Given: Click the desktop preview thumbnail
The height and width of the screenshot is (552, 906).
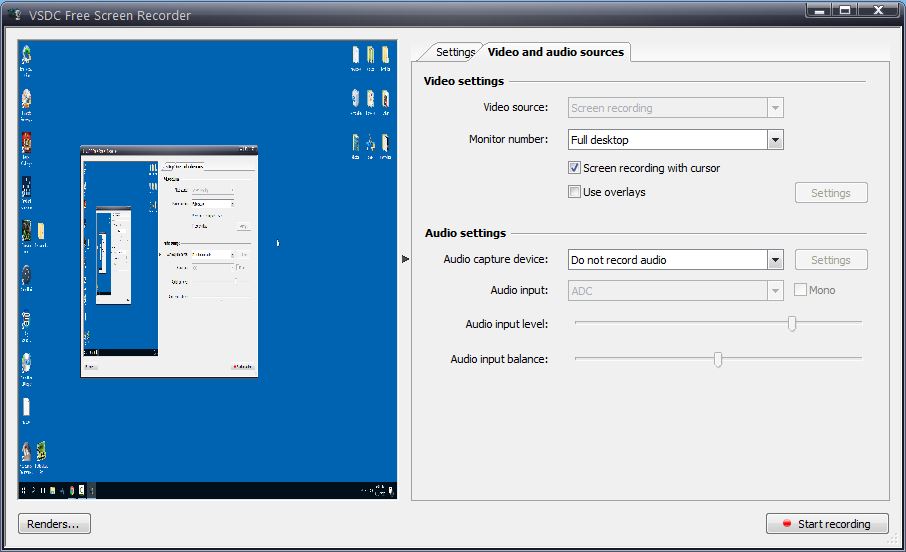Looking at the screenshot, I should click(207, 269).
